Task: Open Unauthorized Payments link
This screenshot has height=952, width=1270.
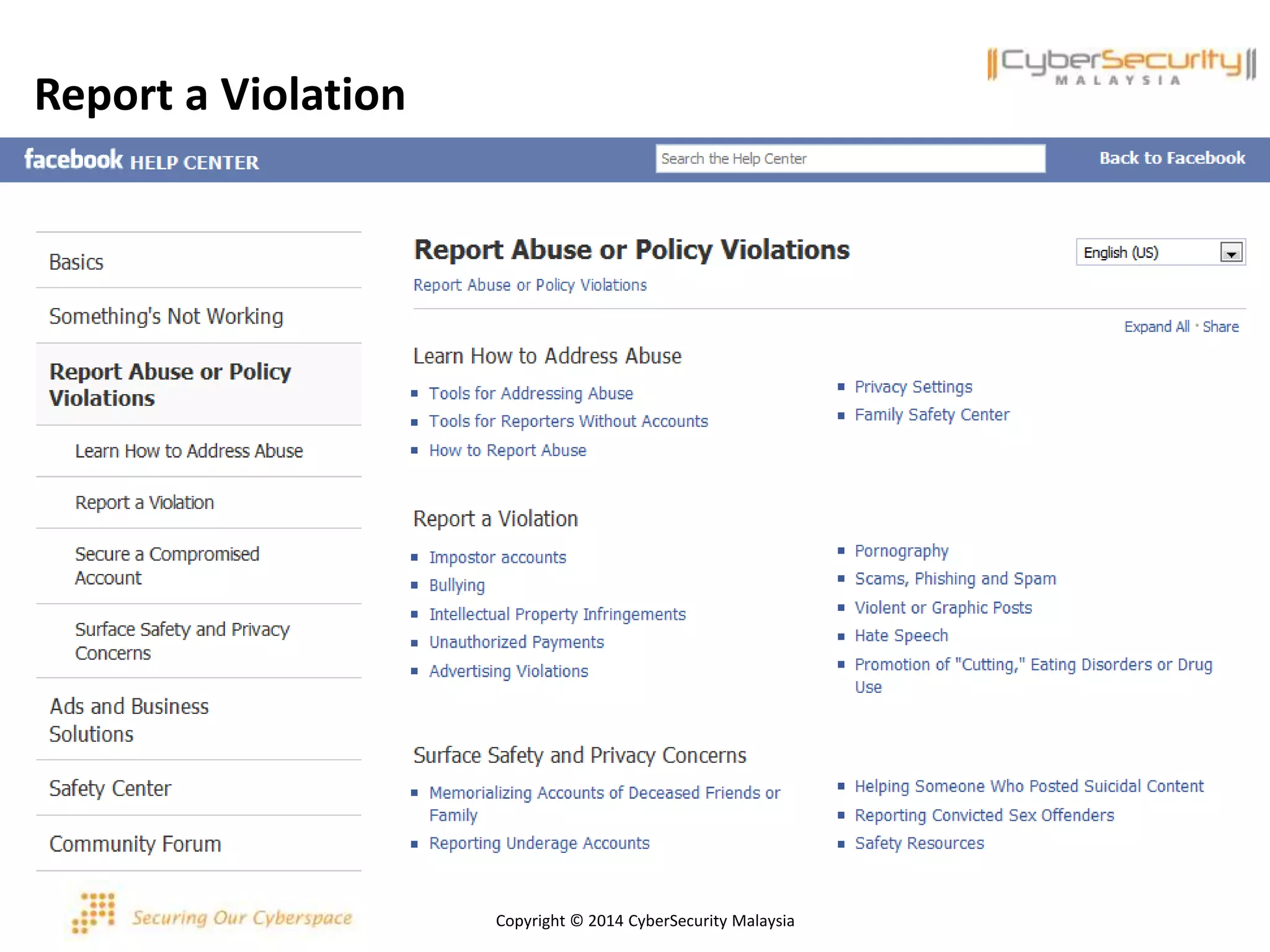Action: 517,643
